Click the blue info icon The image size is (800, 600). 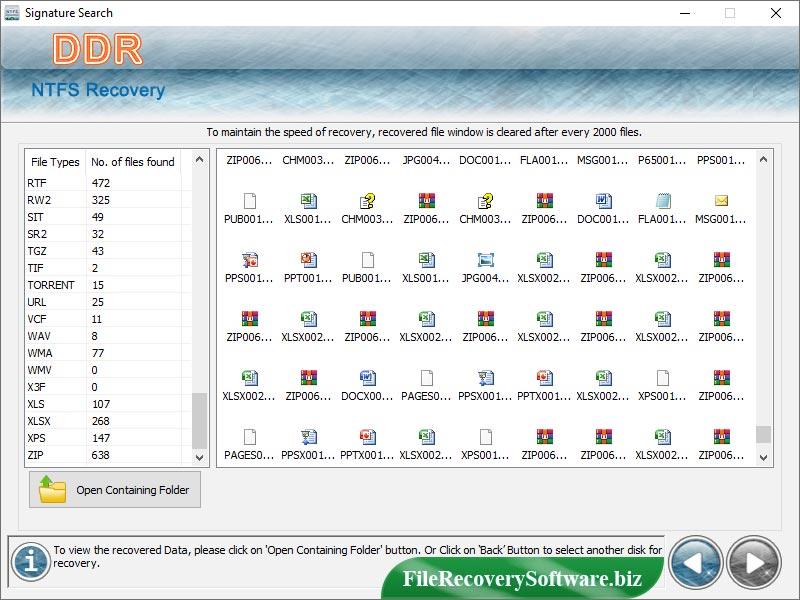click(32, 561)
